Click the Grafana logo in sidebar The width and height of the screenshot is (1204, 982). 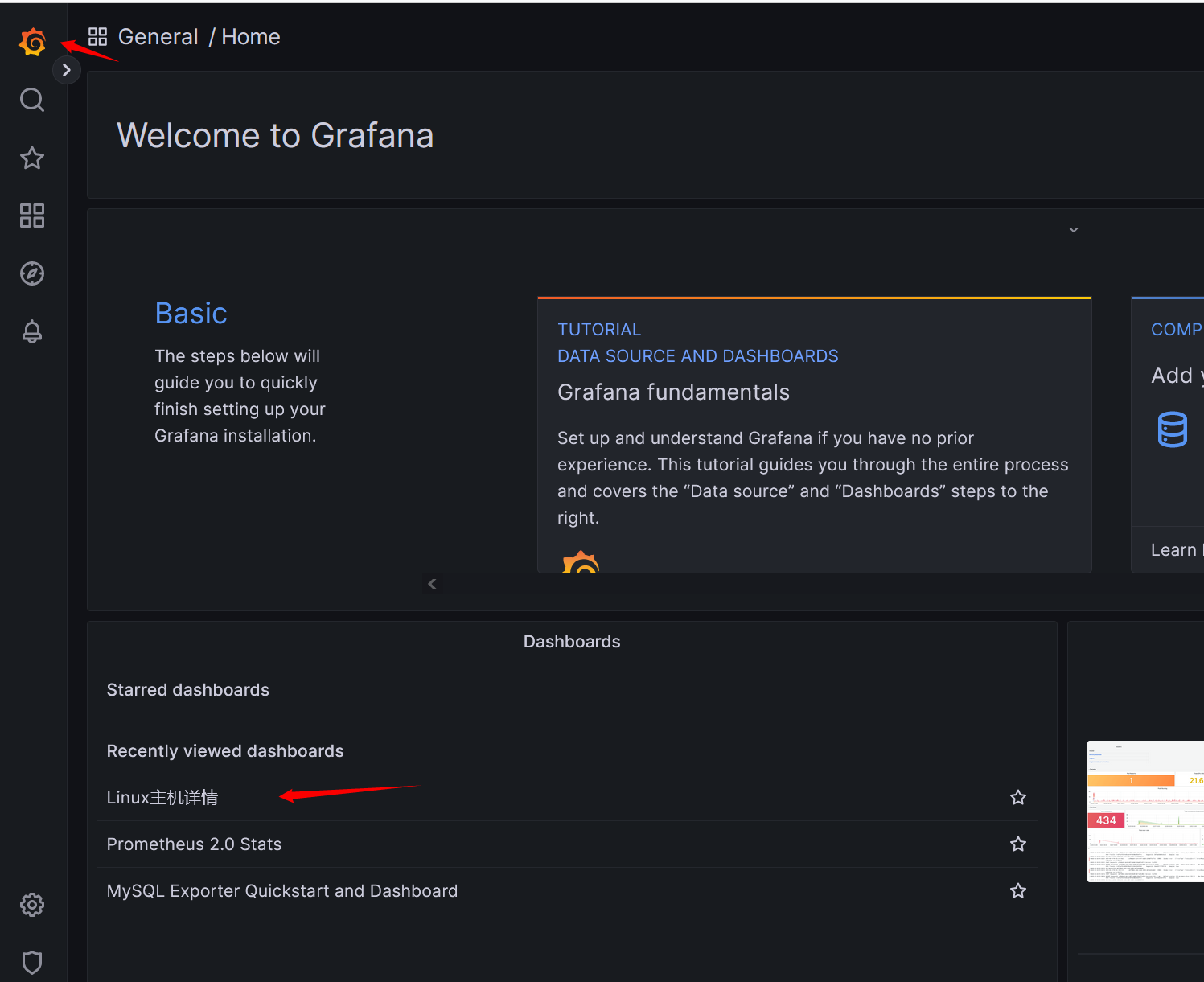tap(33, 42)
